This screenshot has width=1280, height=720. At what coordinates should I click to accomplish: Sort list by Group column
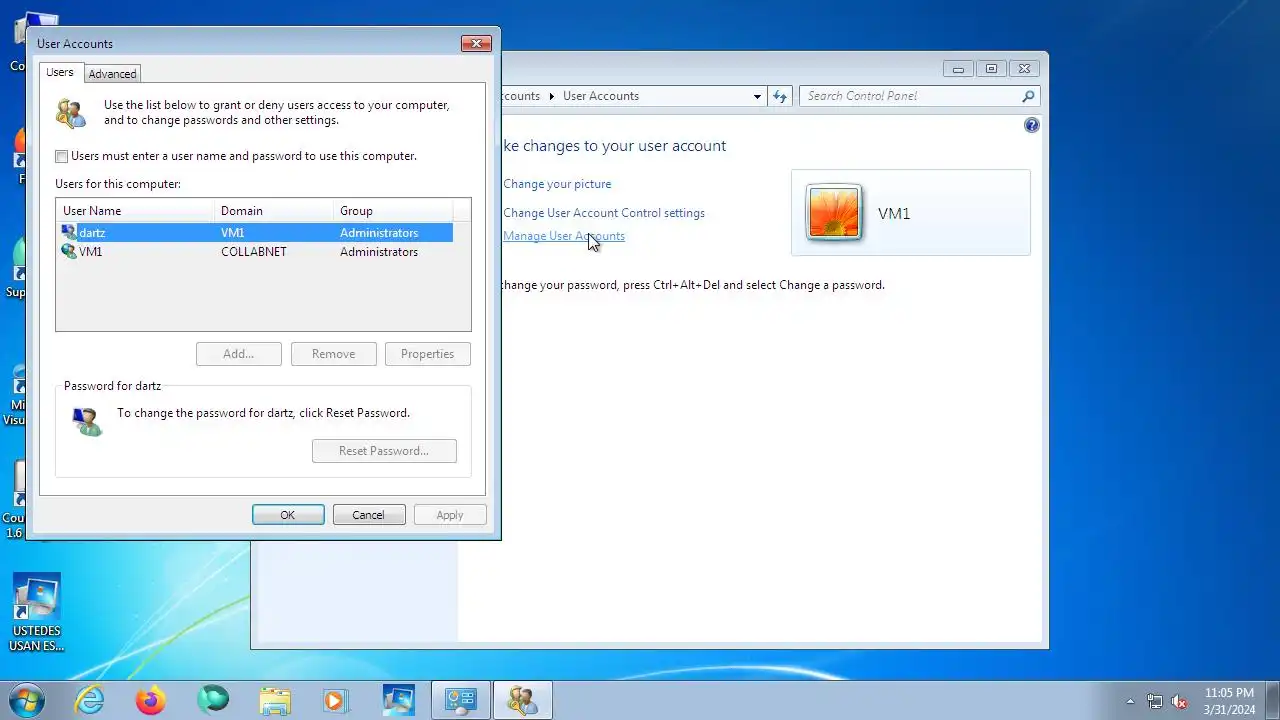pos(393,210)
